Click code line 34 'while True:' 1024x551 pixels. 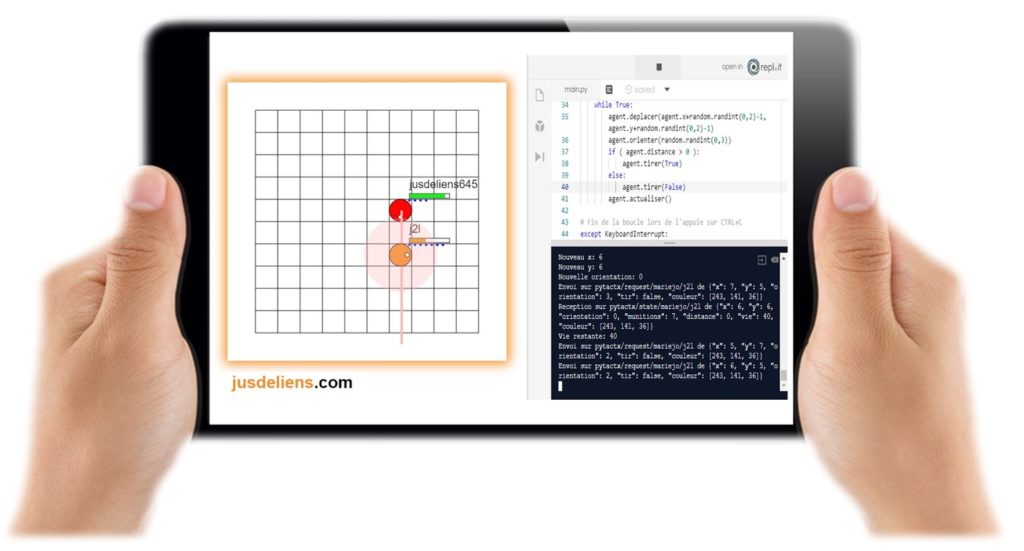613,104
